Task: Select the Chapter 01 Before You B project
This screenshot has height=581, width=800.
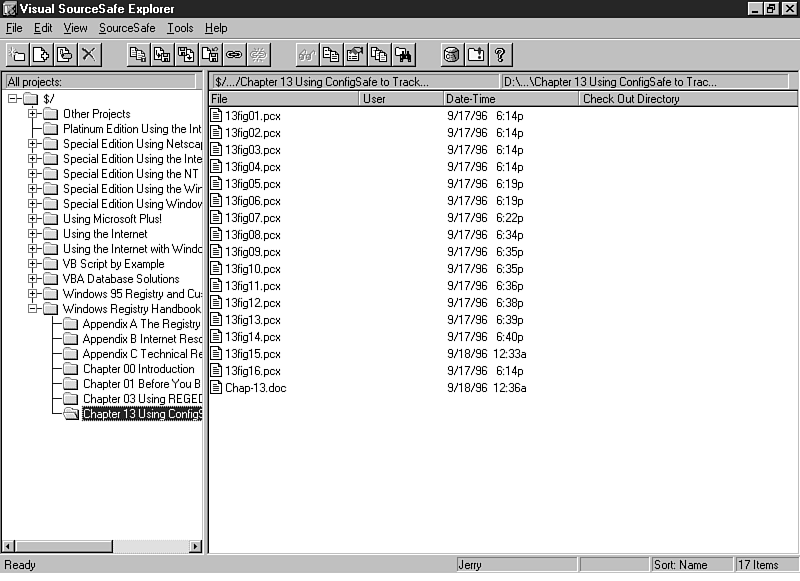Action: 141,384
